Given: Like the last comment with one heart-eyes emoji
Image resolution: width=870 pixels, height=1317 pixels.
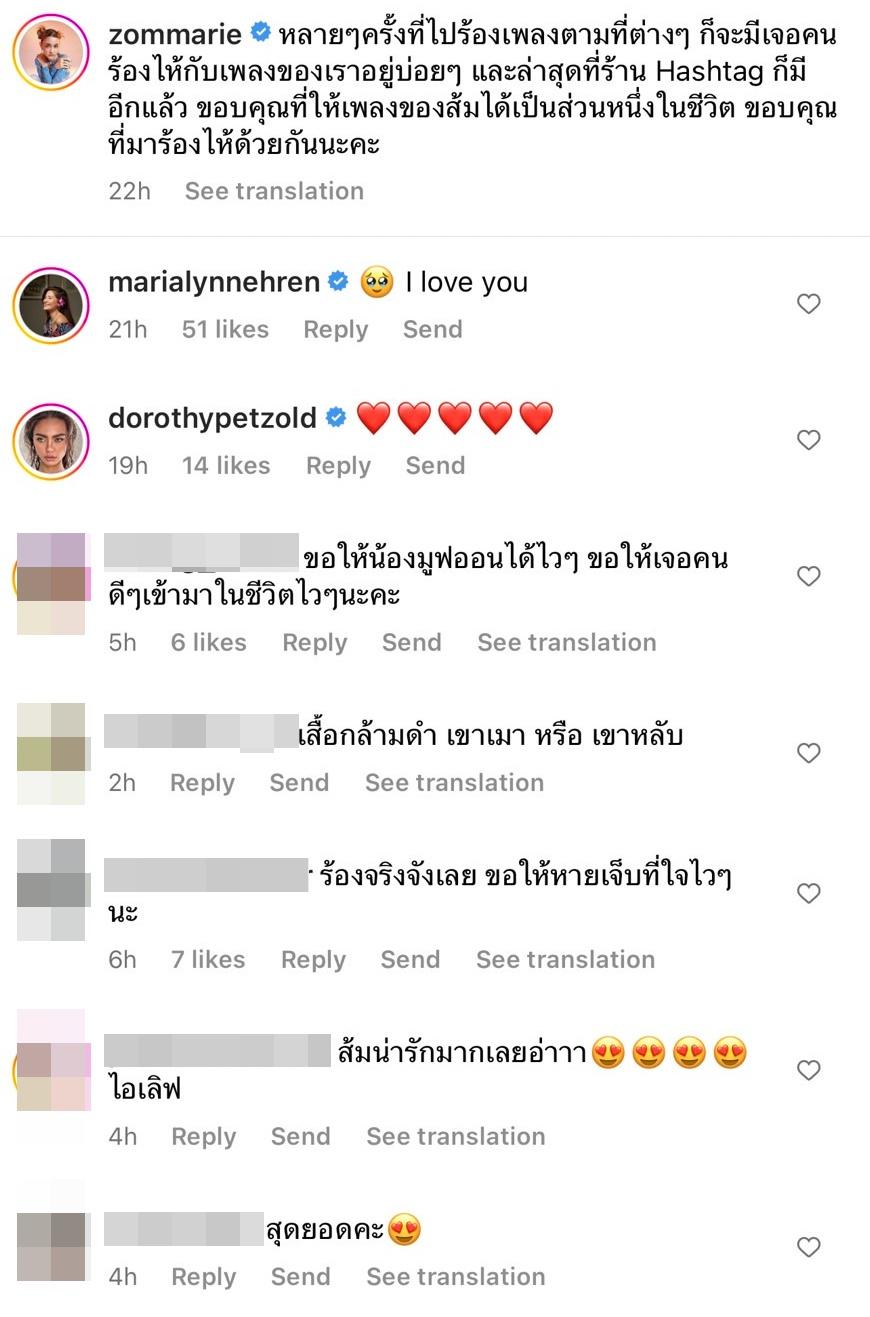Looking at the screenshot, I should (x=808, y=1247).
